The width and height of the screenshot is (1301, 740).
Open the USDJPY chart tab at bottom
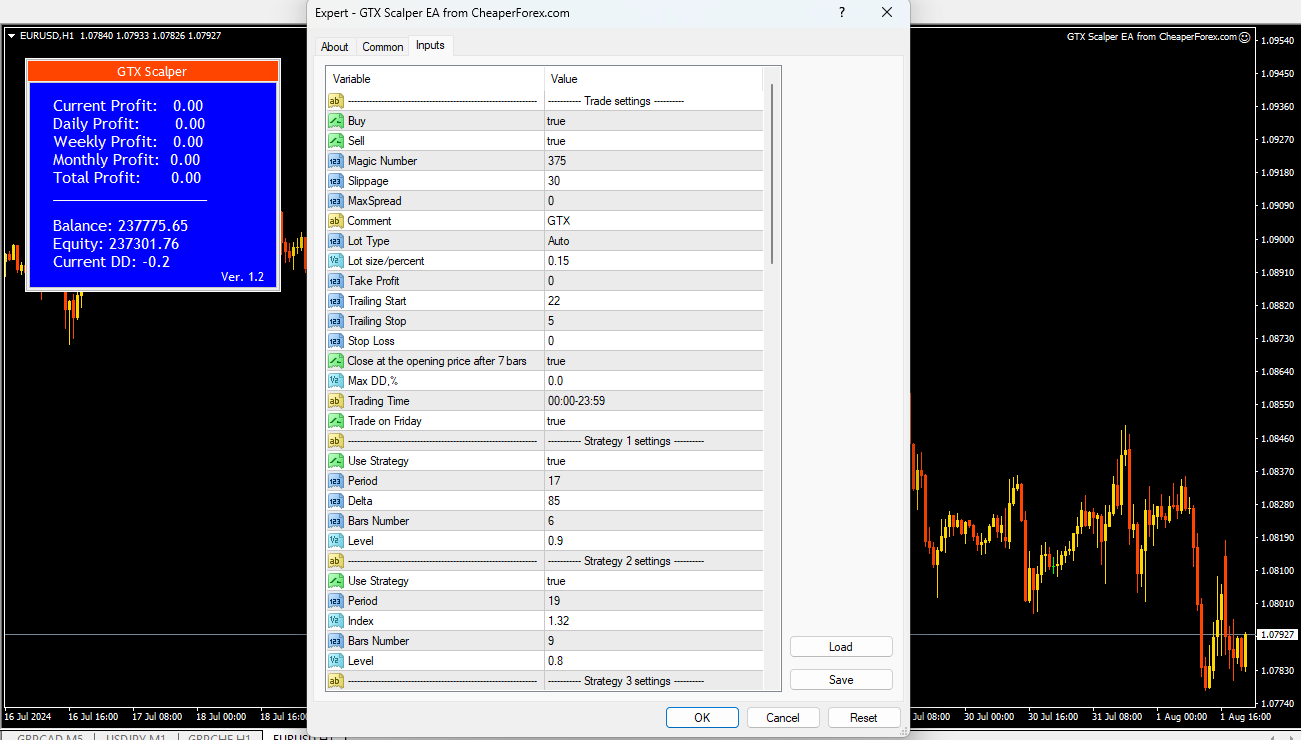136,738
